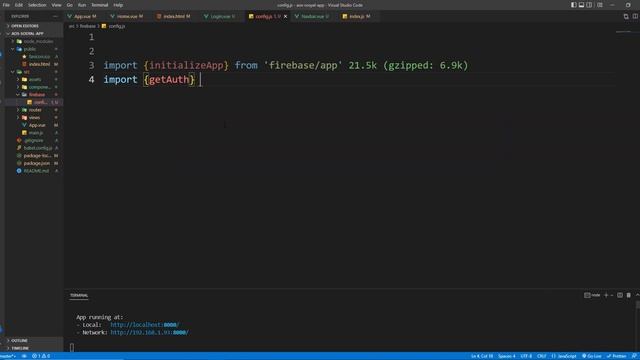Switch to the index.js editor tab
Viewport: 640px width, 360px height.
pos(357,16)
